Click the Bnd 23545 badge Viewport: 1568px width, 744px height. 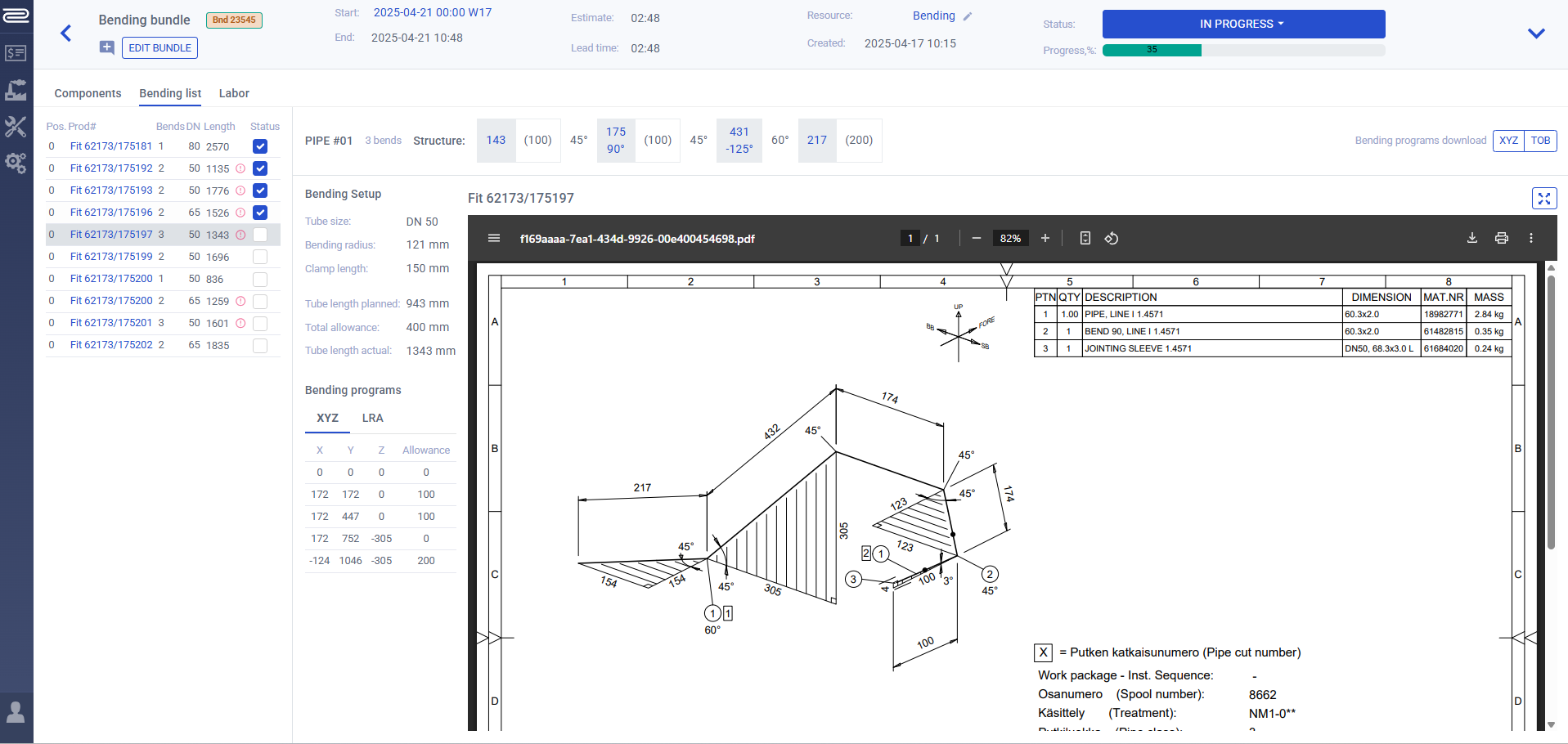pyautogui.click(x=234, y=20)
